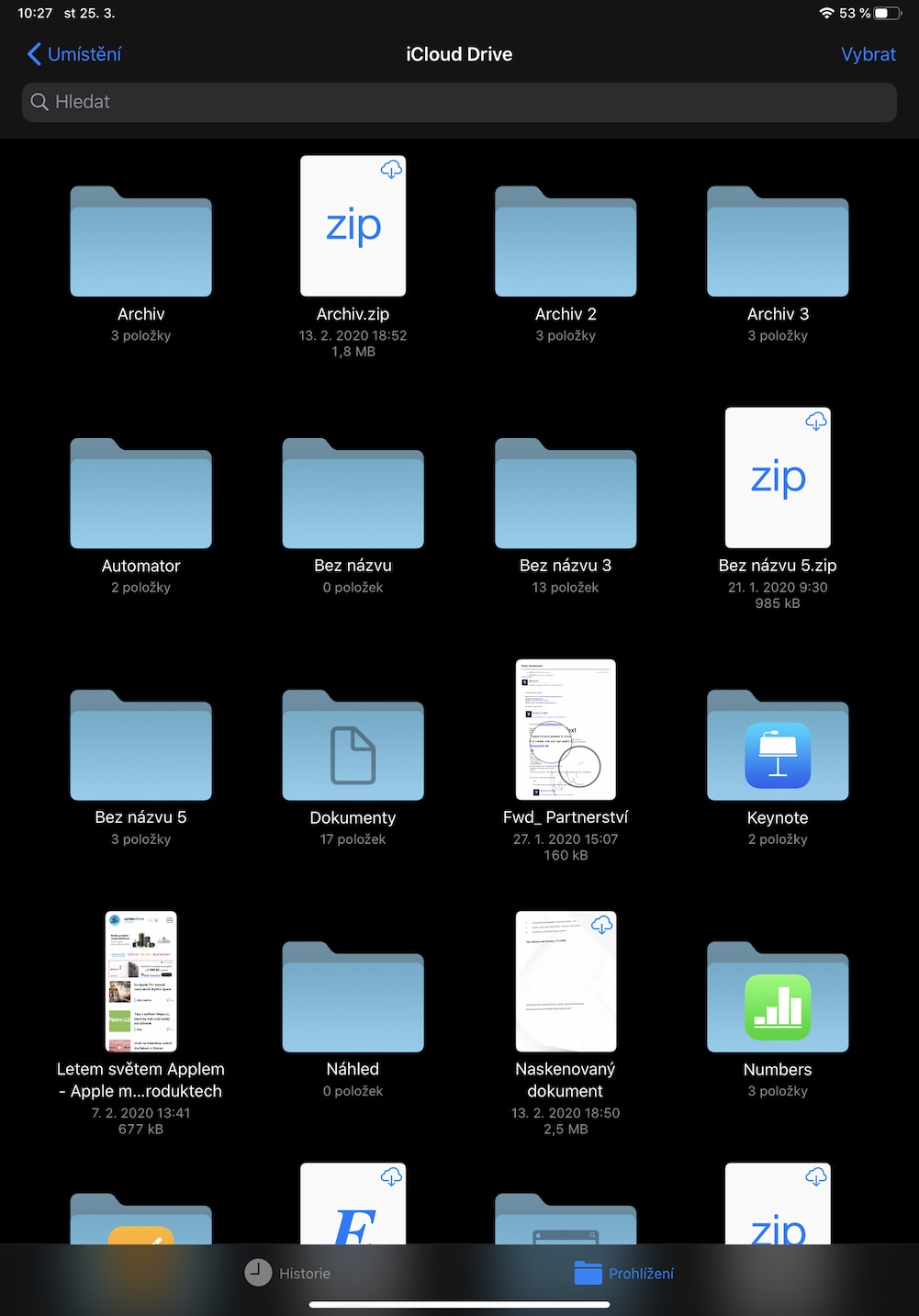Open the Letem světem Applem screenshot thumbnail
The height and width of the screenshot is (1316, 919).
141,982
